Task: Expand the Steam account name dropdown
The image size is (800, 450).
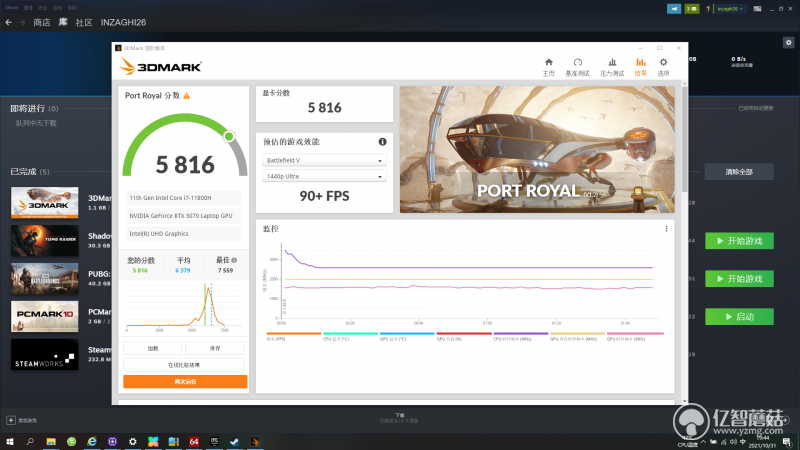Action: click(x=730, y=9)
